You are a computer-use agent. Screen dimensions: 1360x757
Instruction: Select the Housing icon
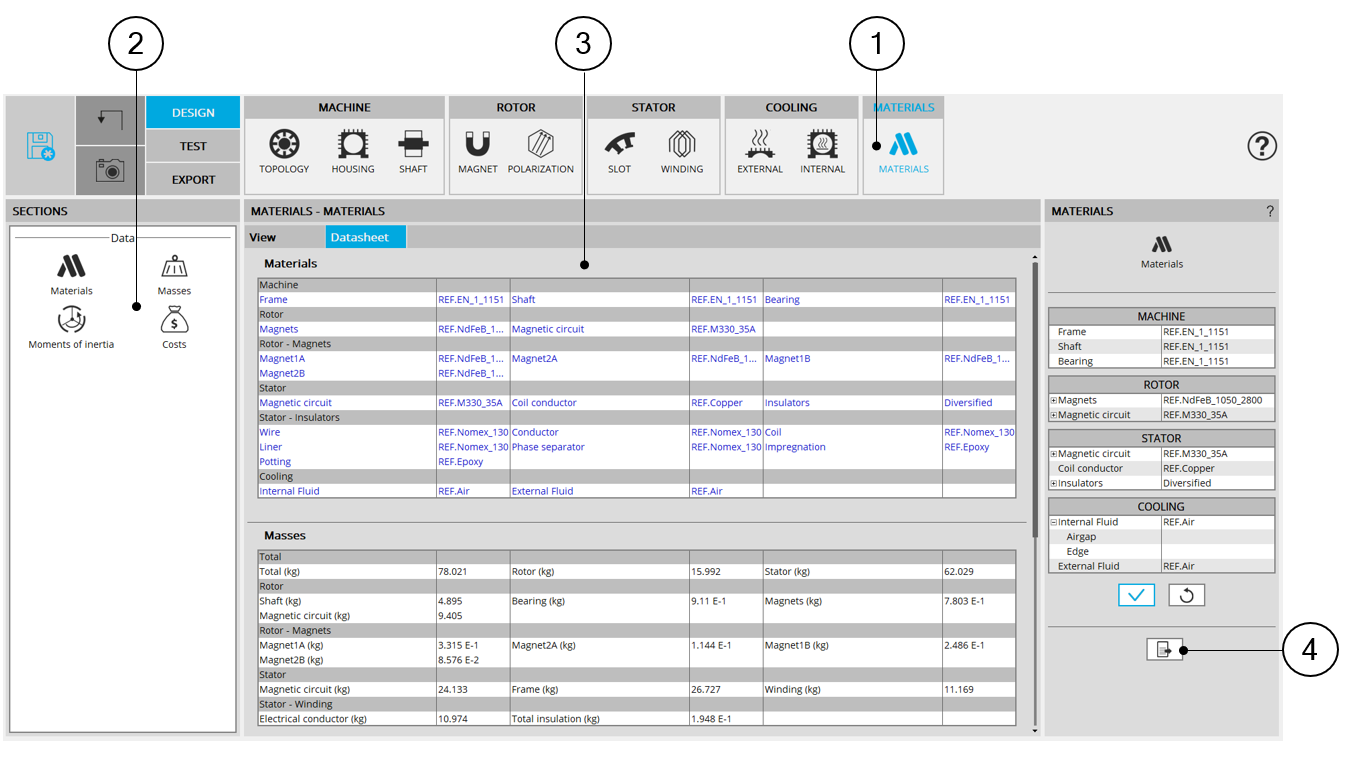pos(353,146)
